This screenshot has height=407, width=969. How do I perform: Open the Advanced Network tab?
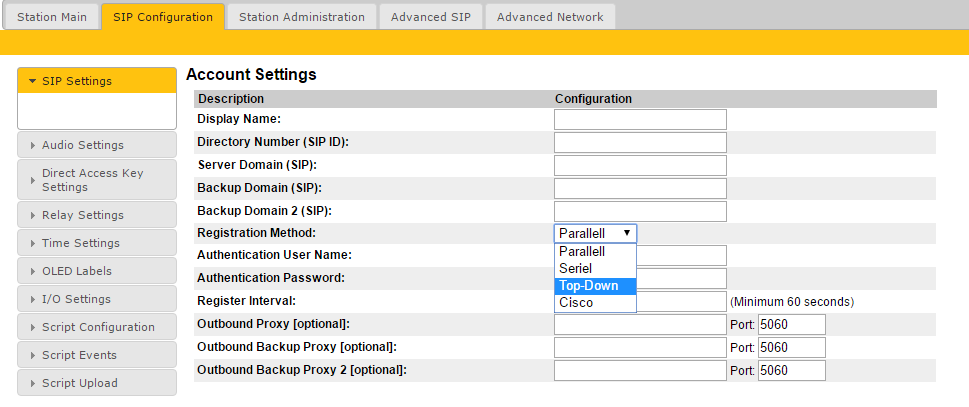(x=549, y=17)
